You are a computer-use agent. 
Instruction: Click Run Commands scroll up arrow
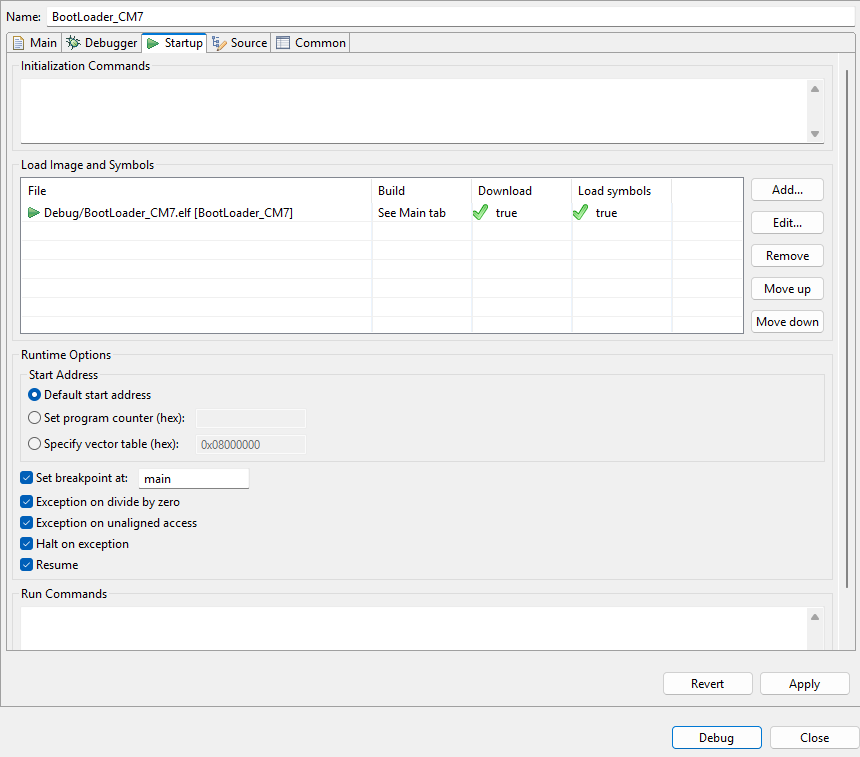(x=815, y=617)
